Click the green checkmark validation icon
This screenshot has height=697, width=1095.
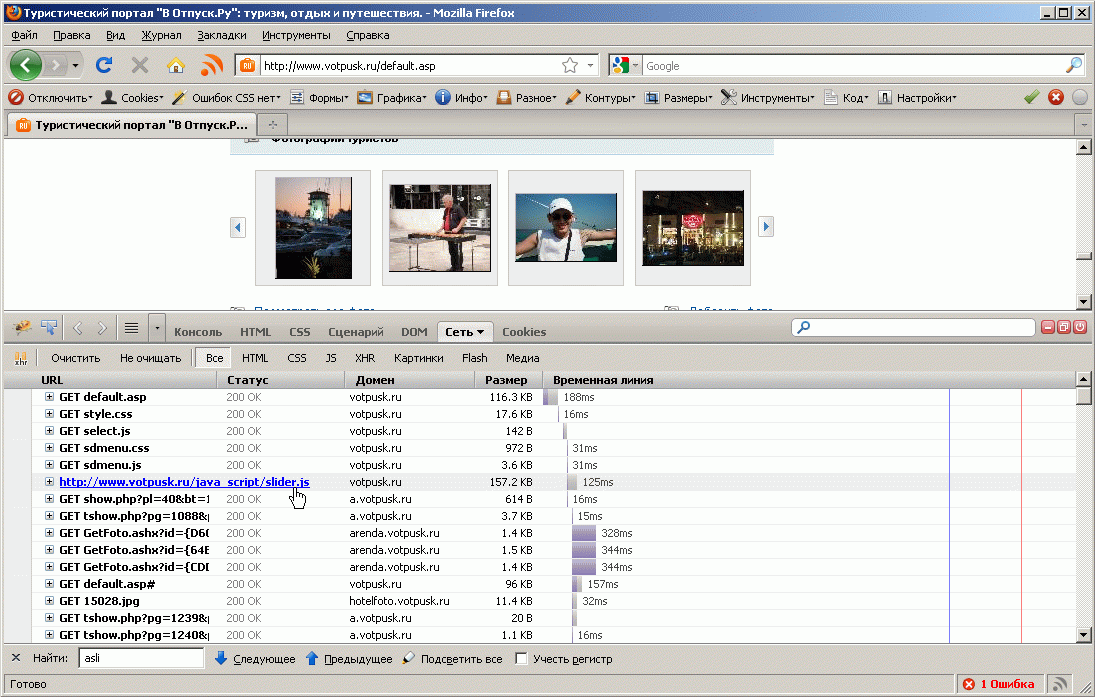click(1031, 98)
